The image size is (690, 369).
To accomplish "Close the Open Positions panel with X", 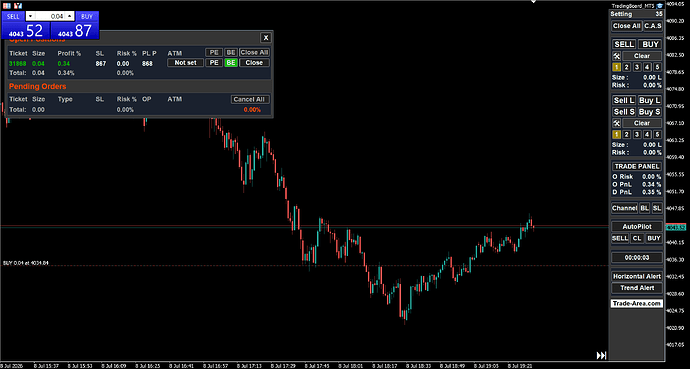I will click(x=265, y=38).
